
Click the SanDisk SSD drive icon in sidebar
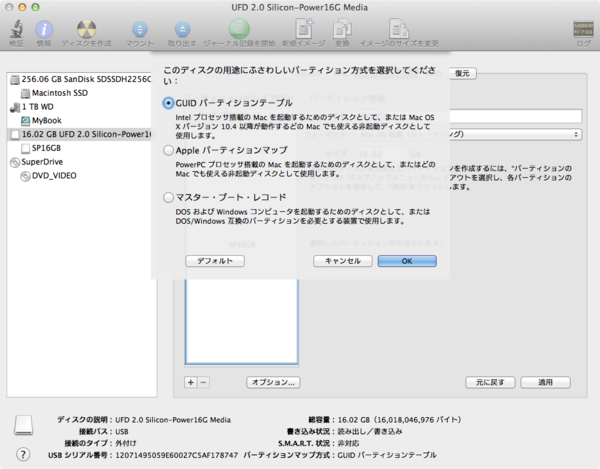pos(15,80)
